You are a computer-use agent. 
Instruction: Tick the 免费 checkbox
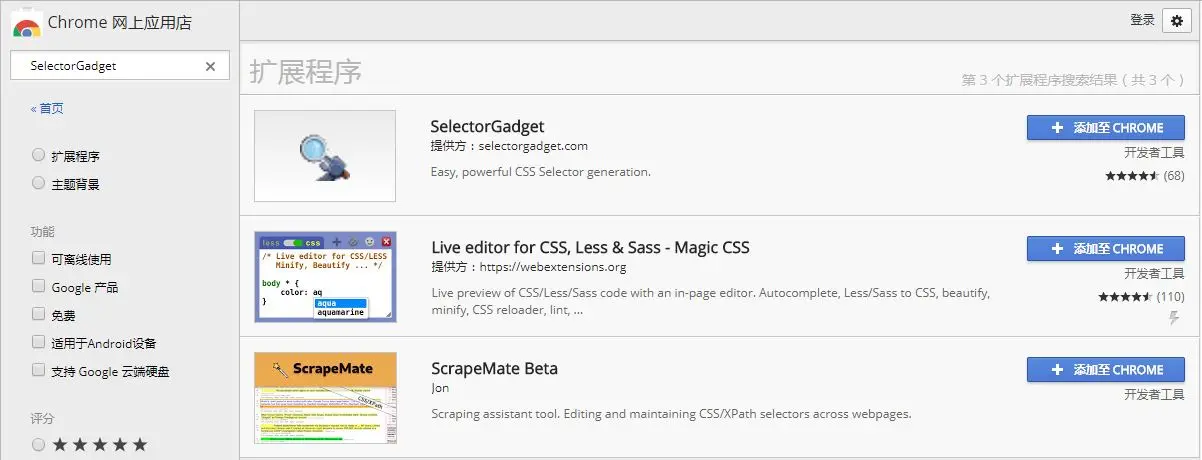(x=38, y=314)
